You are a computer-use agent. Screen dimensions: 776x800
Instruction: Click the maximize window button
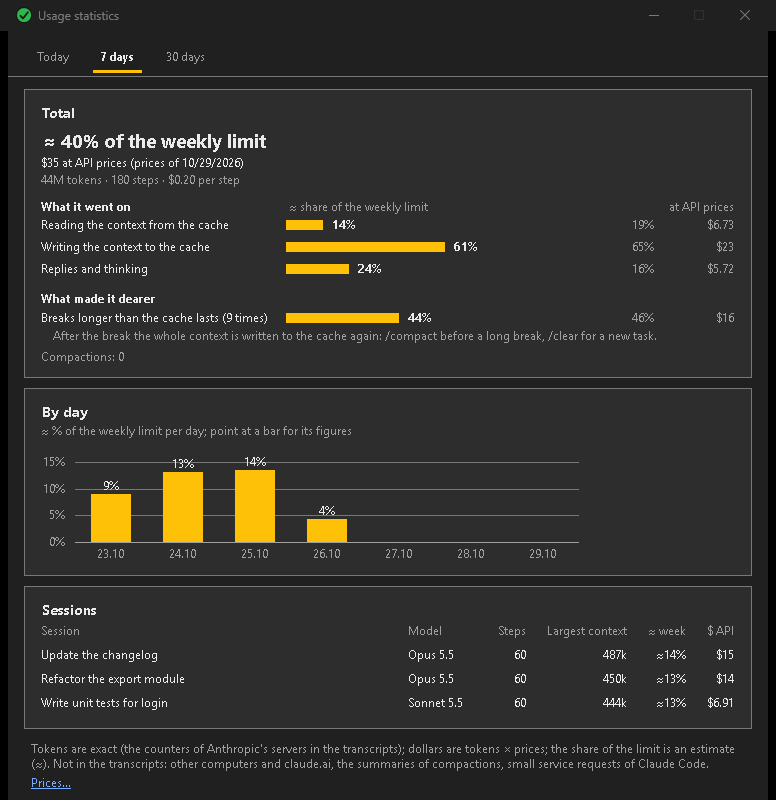[699, 15]
